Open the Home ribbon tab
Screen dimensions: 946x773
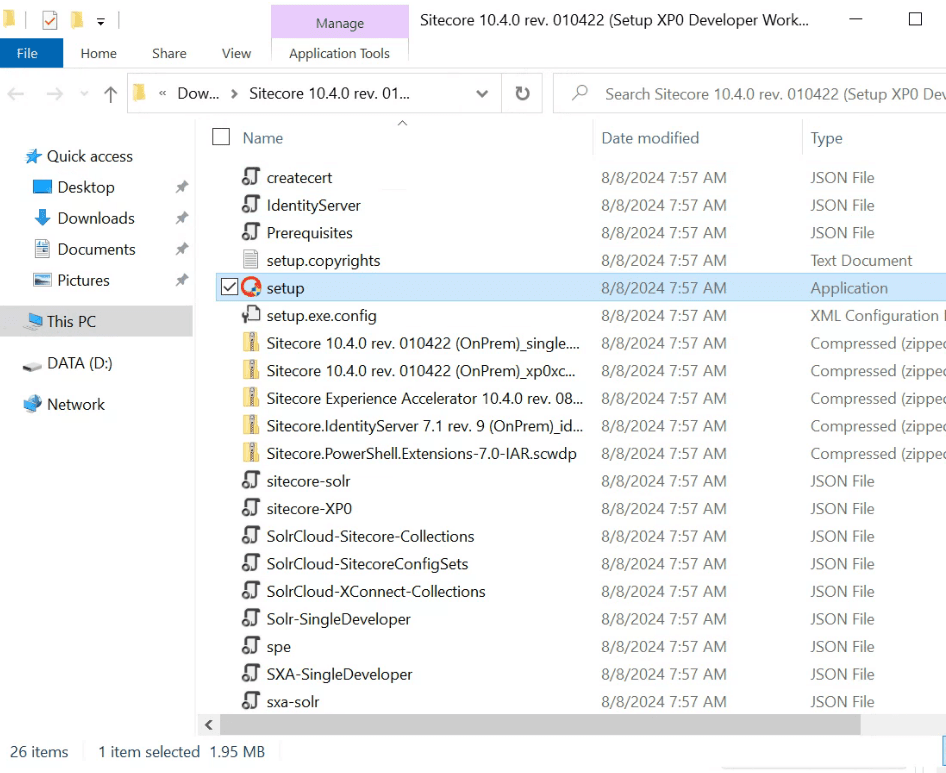(98, 53)
